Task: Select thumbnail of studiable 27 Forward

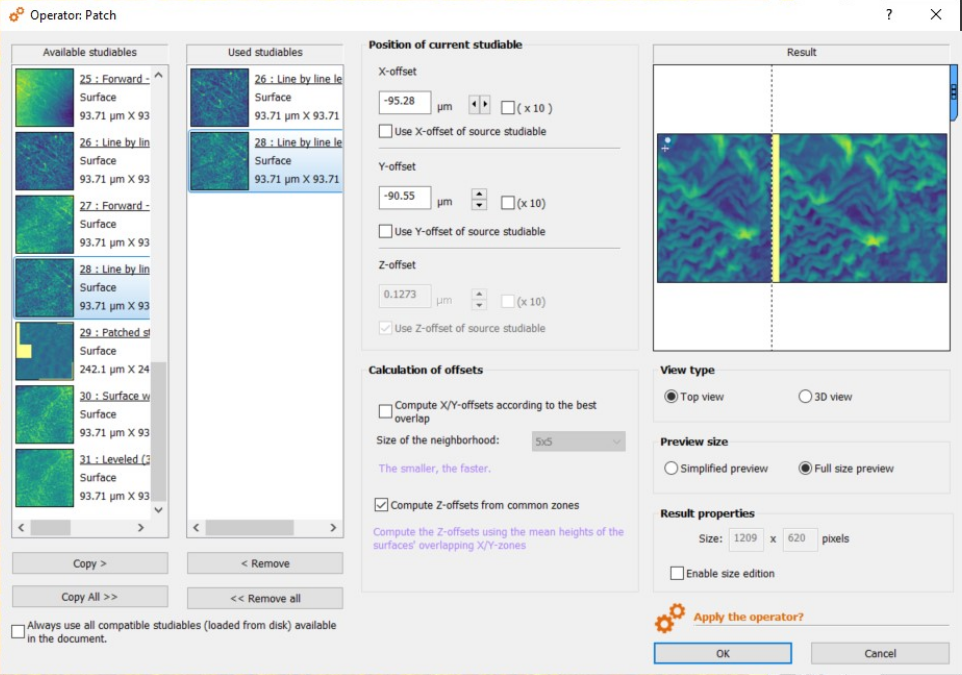Action: [45, 225]
